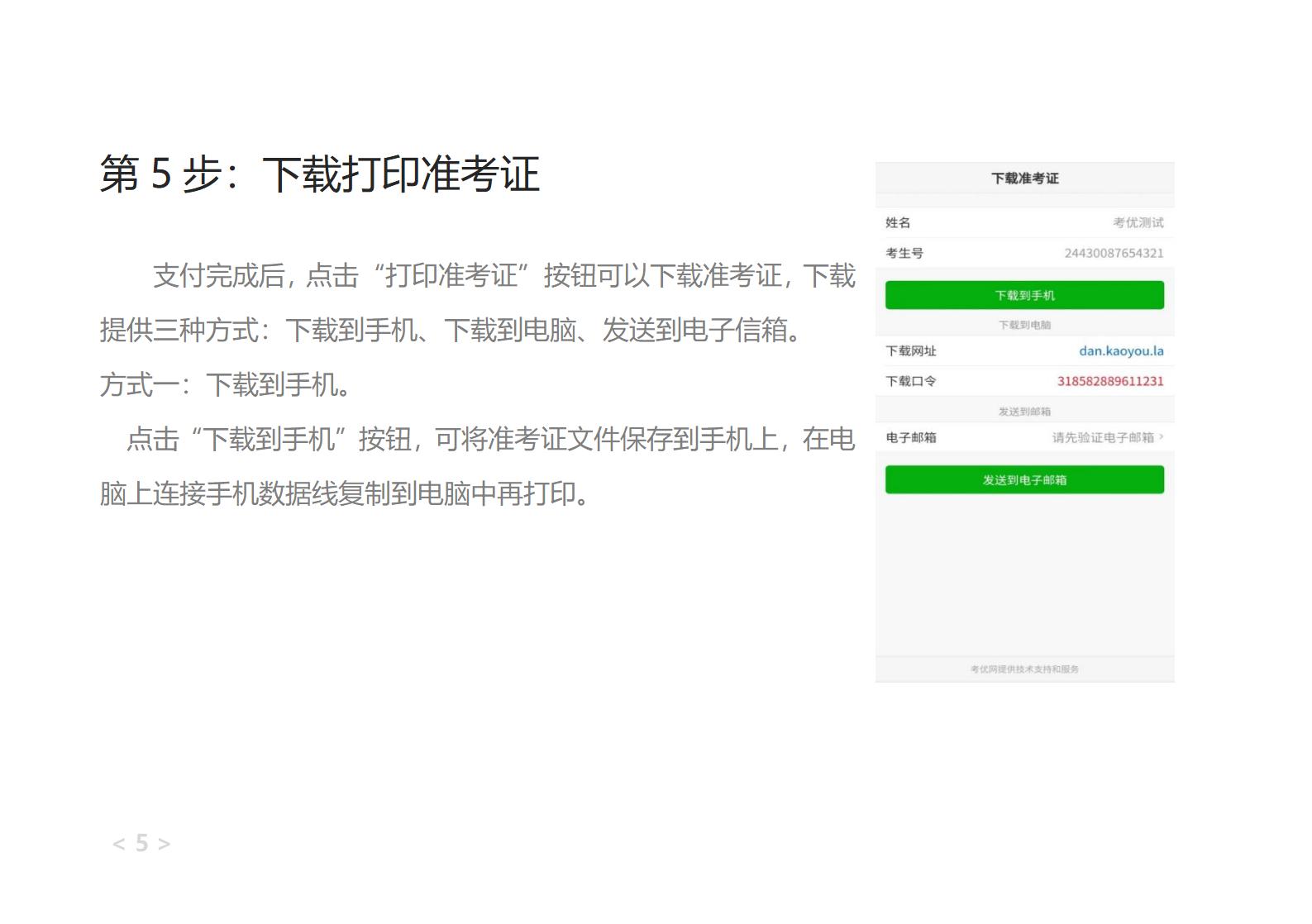Click the footer text 考优网提供技术支持和服务
The width and height of the screenshot is (1312, 924).
1024,669
